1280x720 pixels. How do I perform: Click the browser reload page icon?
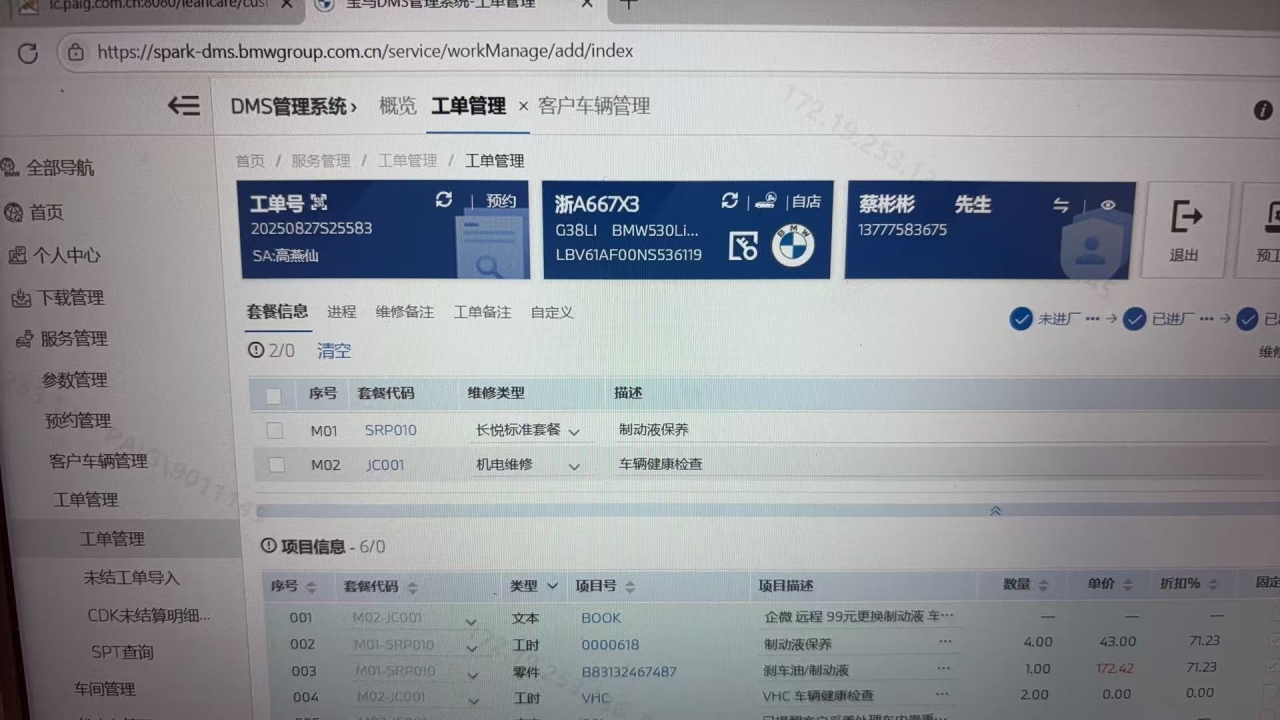[28, 53]
